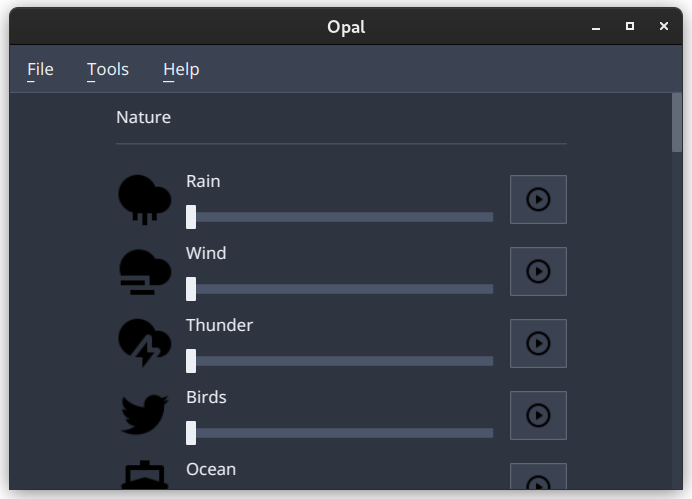This screenshot has height=499, width=692.
Task: Click the Thunder lightning cloud icon
Action: click(144, 343)
